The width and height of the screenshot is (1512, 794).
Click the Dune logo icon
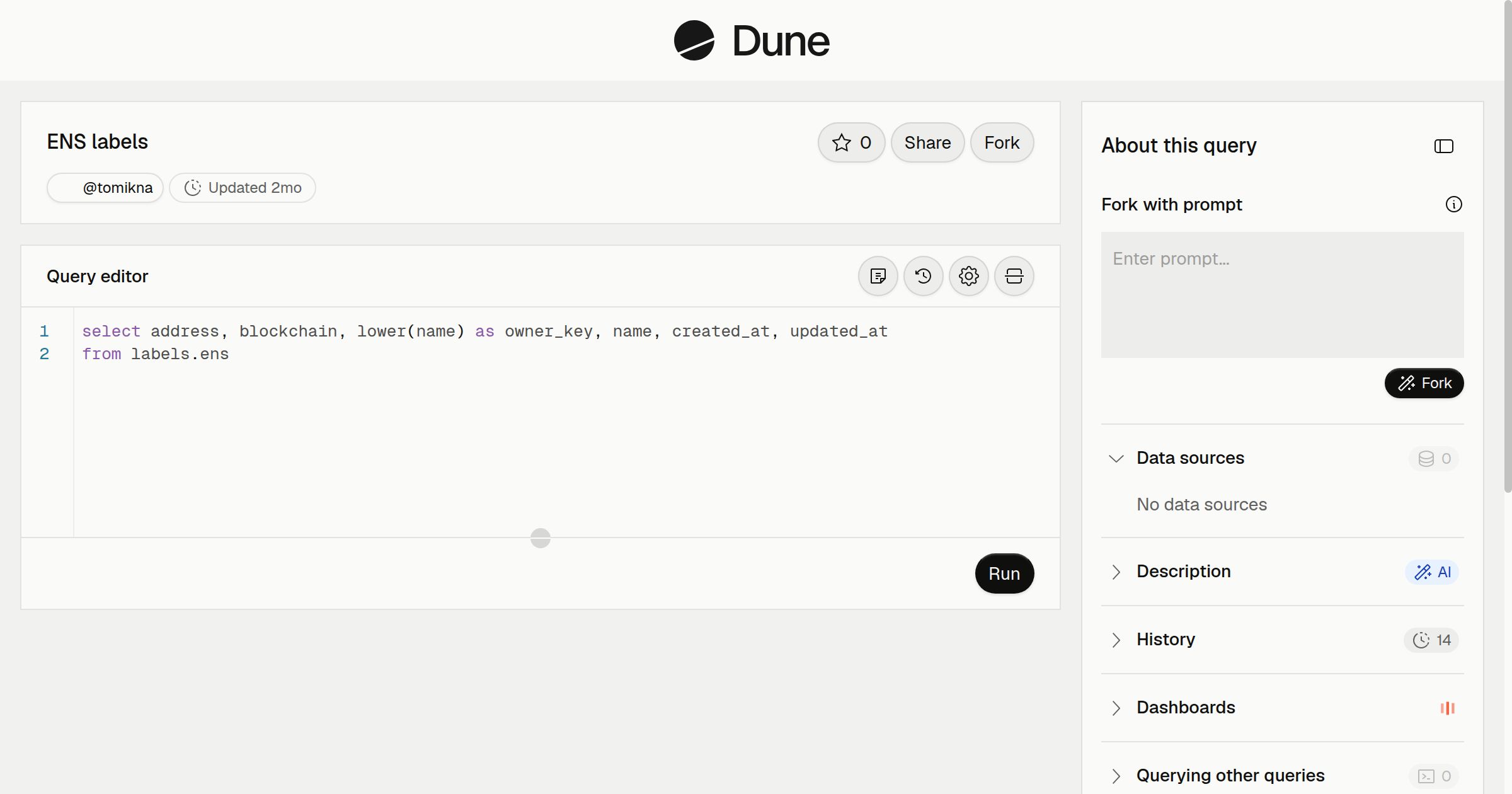[694, 40]
